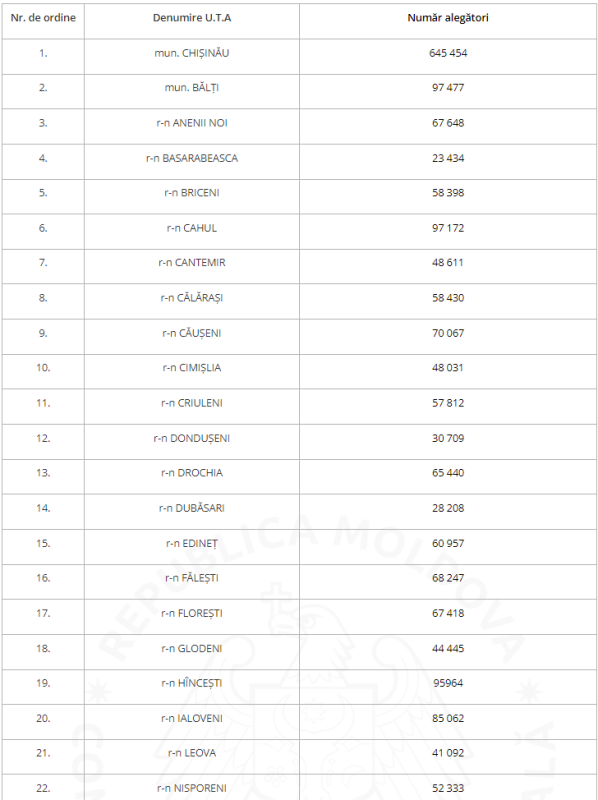The image size is (598, 800).
Task: Select the r-n ANENII NOI cell
Action: (192, 123)
